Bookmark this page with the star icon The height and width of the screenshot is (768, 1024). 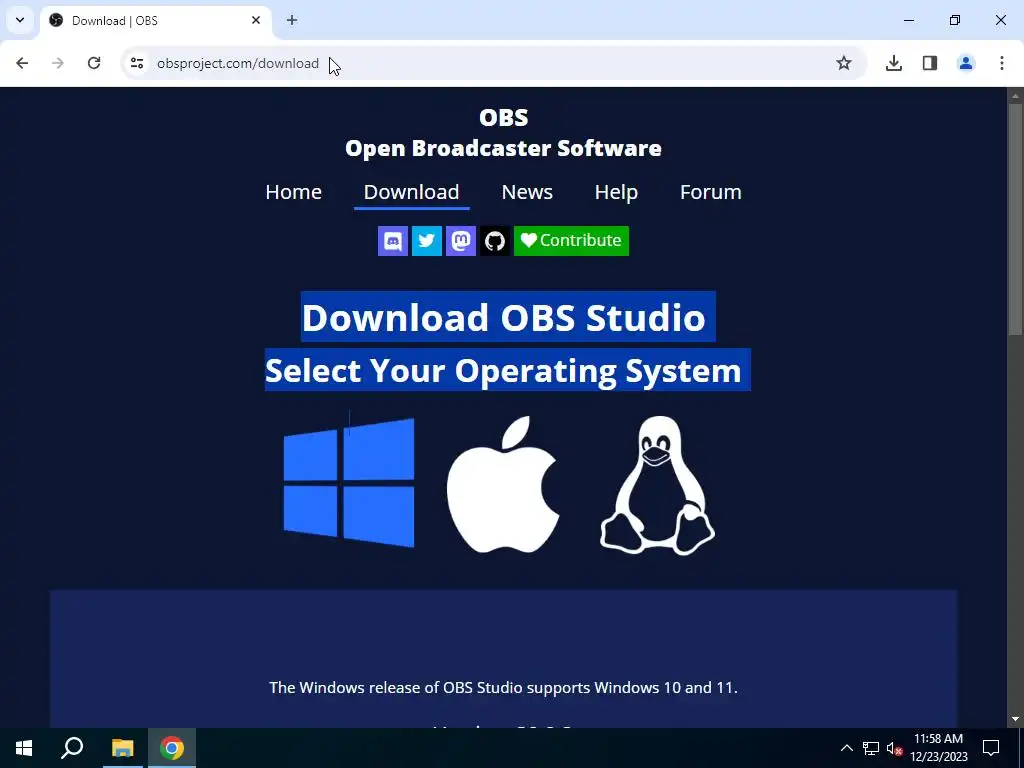(x=844, y=63)
